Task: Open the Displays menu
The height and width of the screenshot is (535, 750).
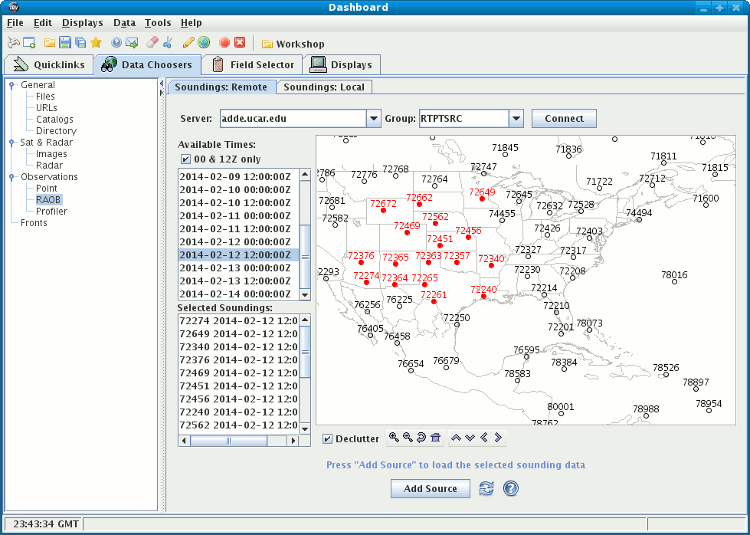Action: pyautogui.click(x=82, y=22)
